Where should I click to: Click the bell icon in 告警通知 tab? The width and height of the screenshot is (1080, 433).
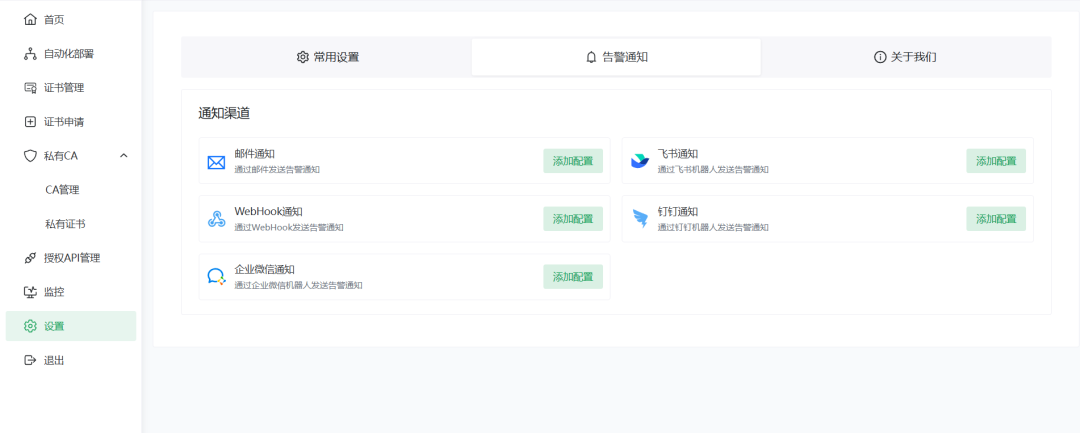(591, 57)
